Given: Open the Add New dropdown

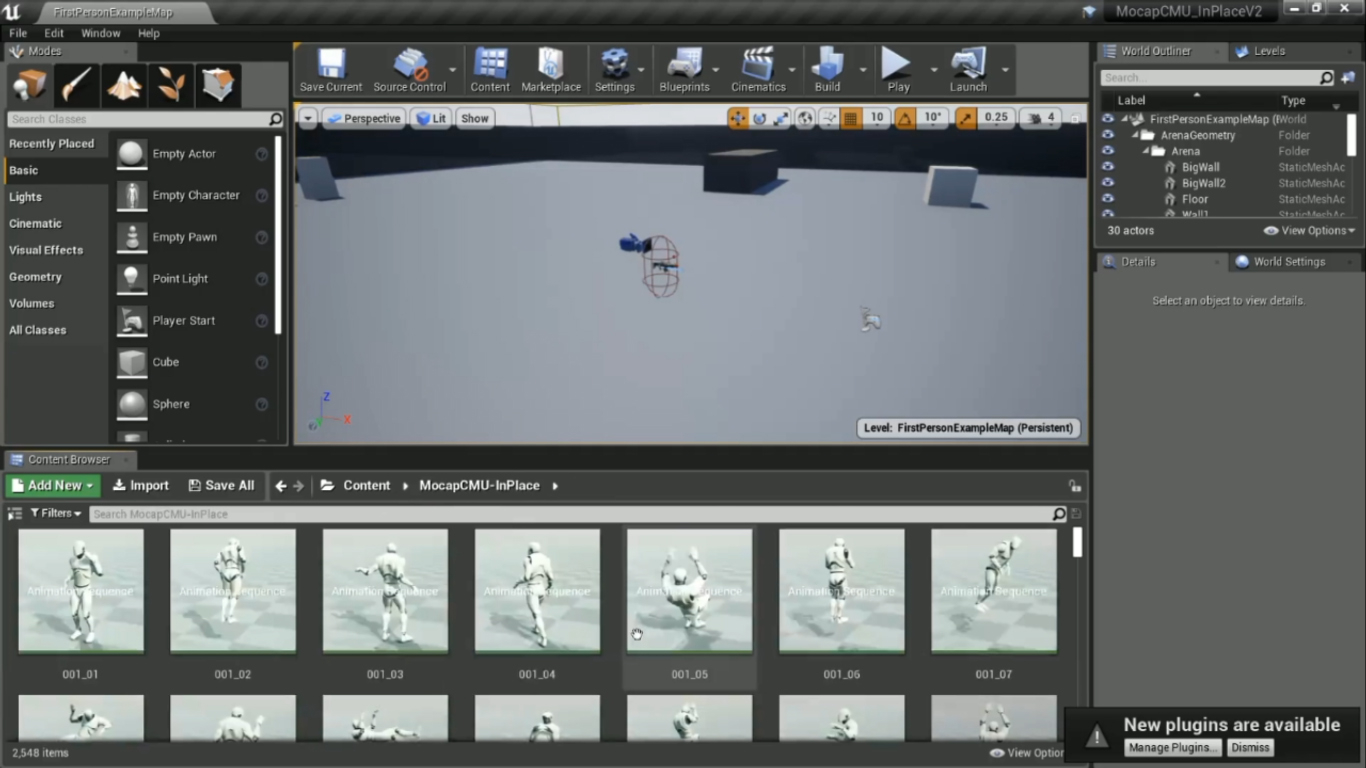Looking at the screenshot, I should point(53,485).
